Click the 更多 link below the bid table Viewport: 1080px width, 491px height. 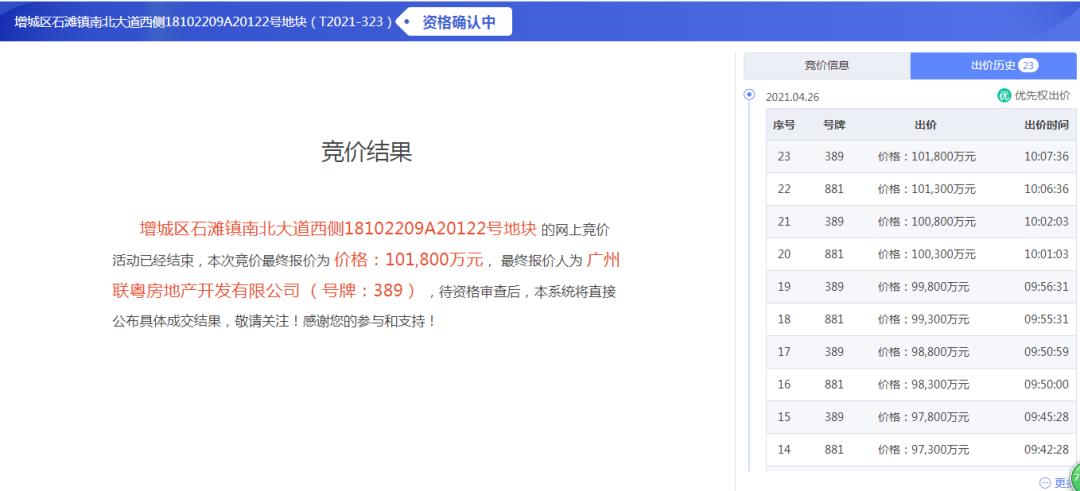click(1057, 483)
